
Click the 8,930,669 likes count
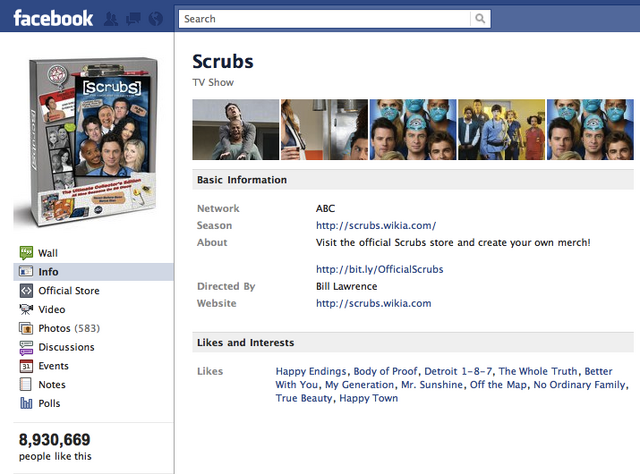point(54,440)
